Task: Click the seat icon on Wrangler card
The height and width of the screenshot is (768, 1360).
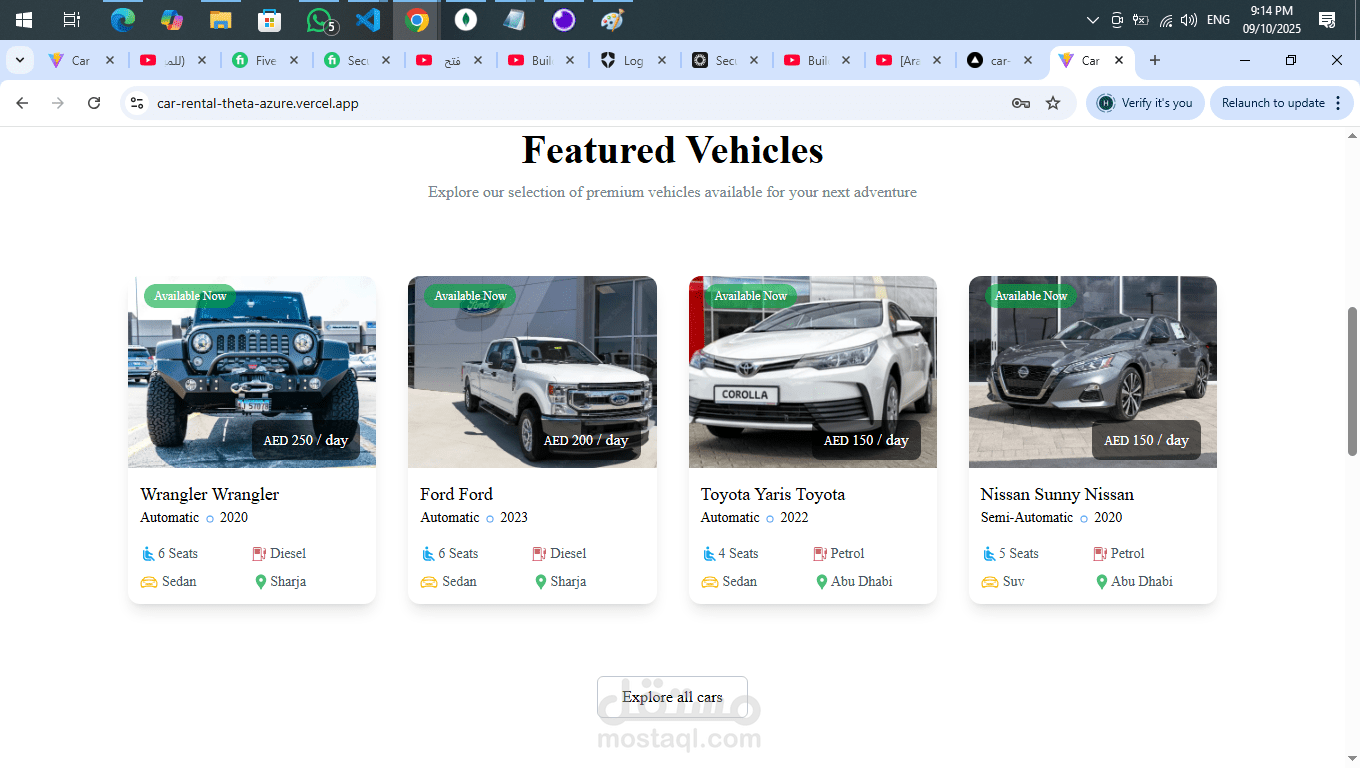Action: click(148, 553)
